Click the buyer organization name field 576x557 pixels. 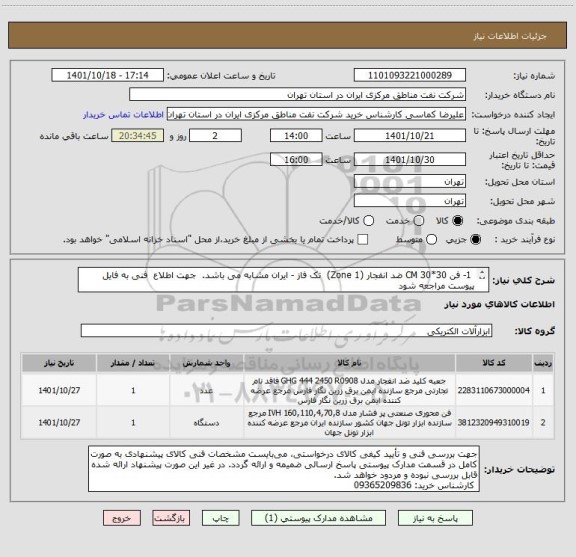coord(298,95)
